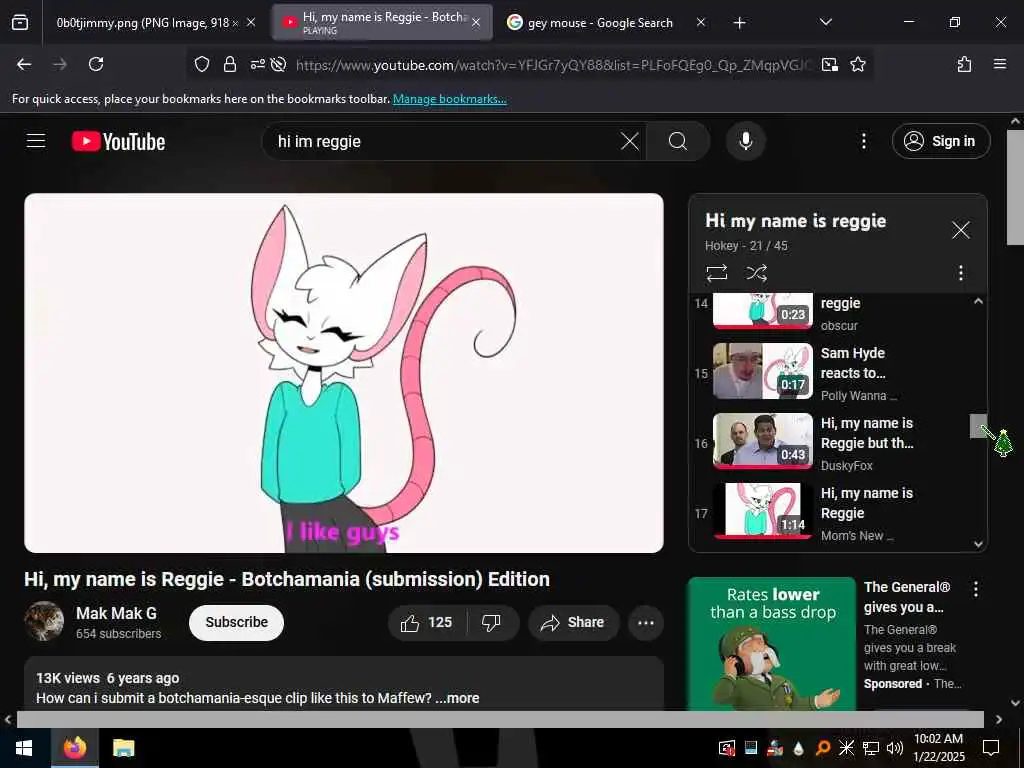Go back in browser history

pos(24,64)
